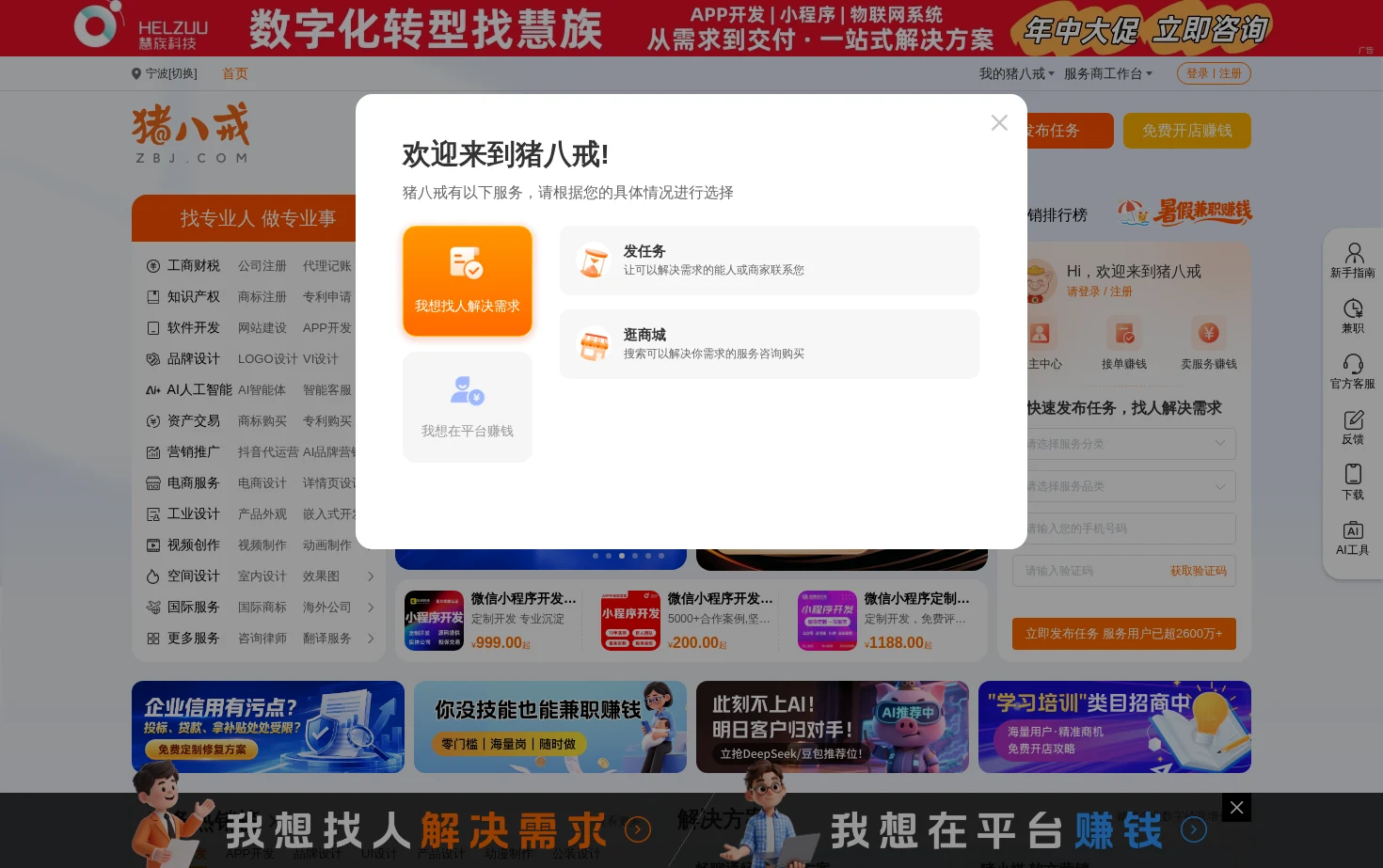Open 暑假兼职赚钱 promo icon

click(x=1184, y=213)
